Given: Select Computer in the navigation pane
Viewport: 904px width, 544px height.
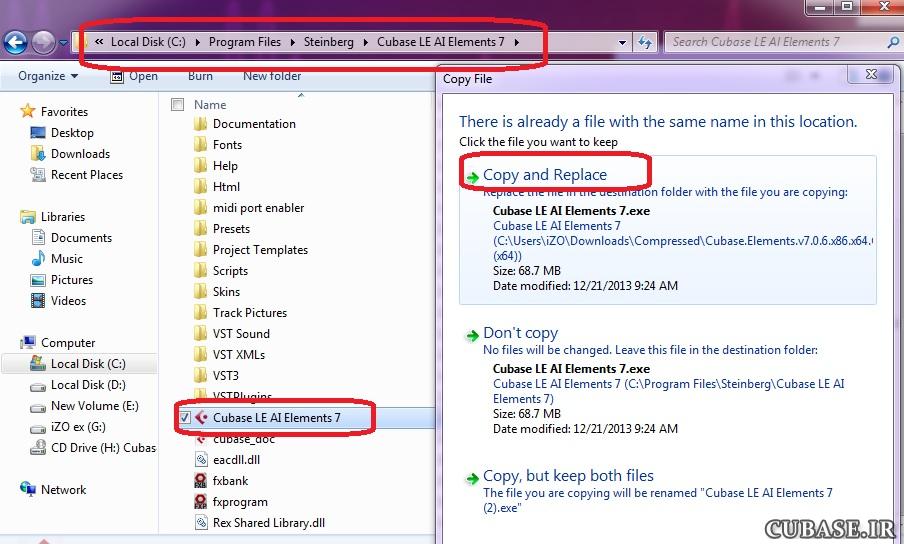Looking at the screenshot, I should point(67,343).
